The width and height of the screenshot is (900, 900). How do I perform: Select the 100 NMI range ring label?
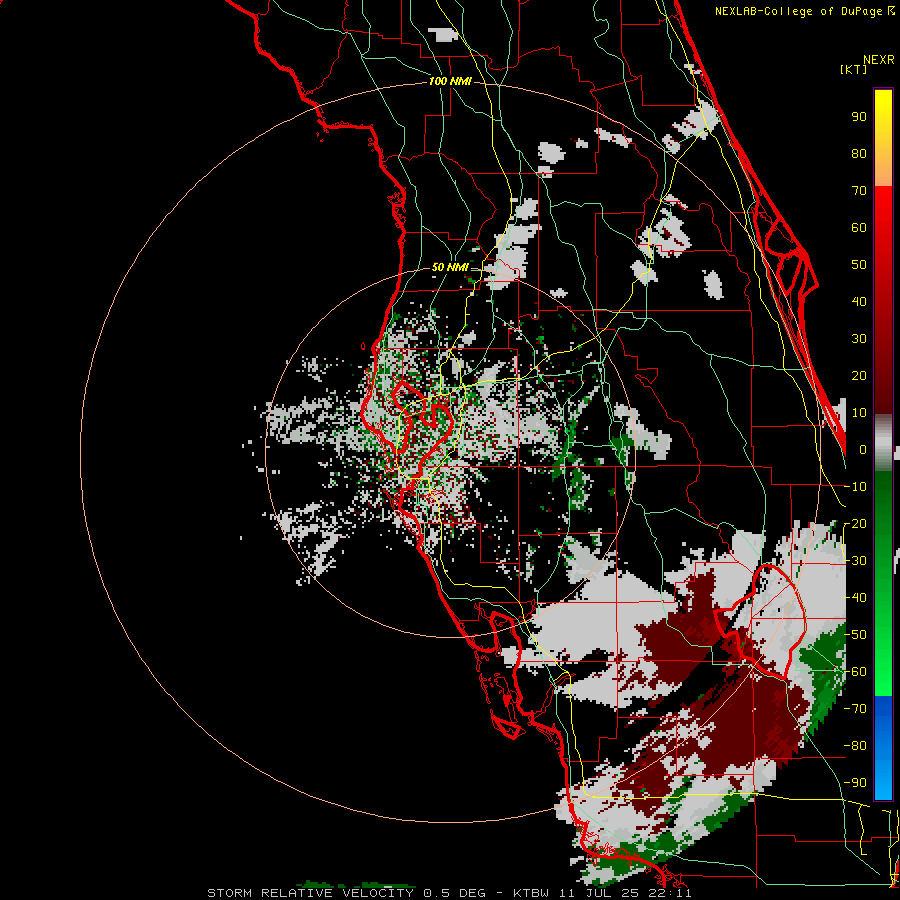(450, 82)
